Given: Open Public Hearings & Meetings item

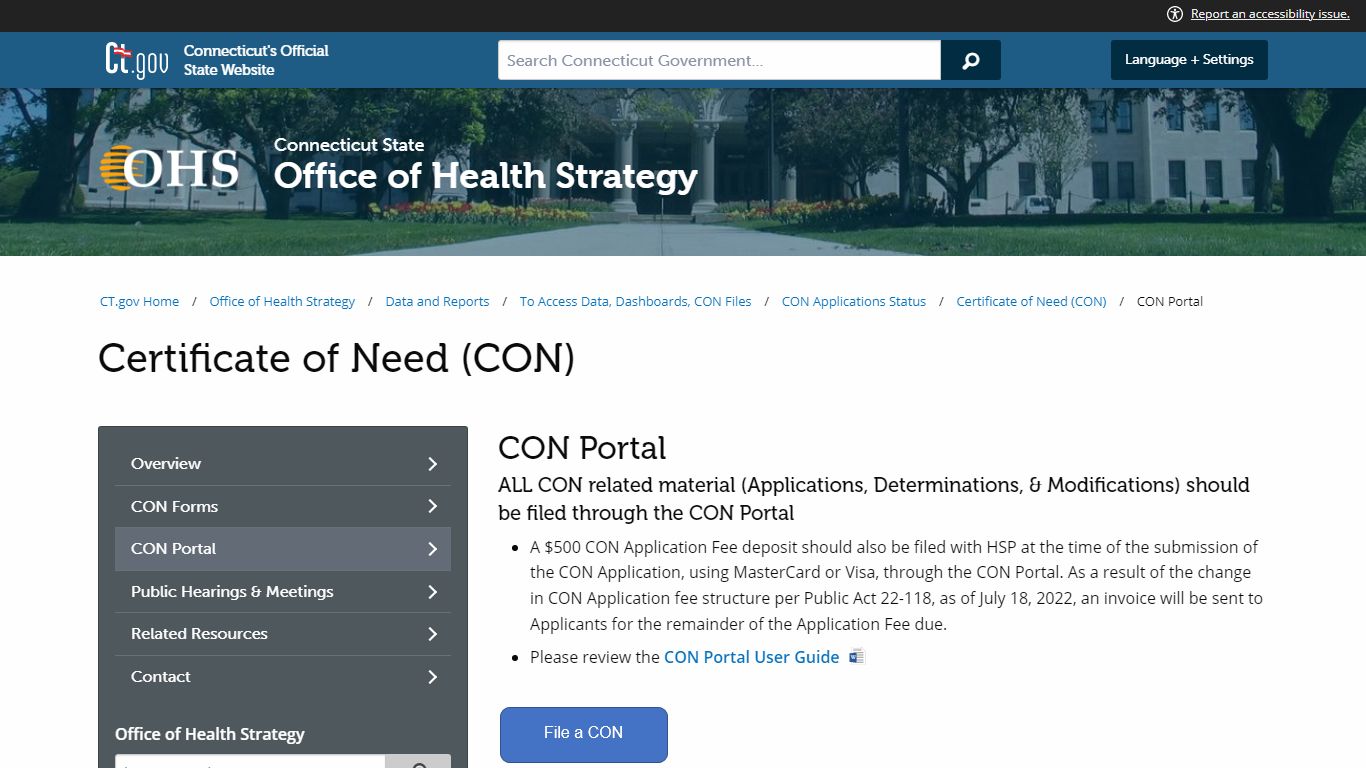Looking at the screenshot, I should 283,592.
